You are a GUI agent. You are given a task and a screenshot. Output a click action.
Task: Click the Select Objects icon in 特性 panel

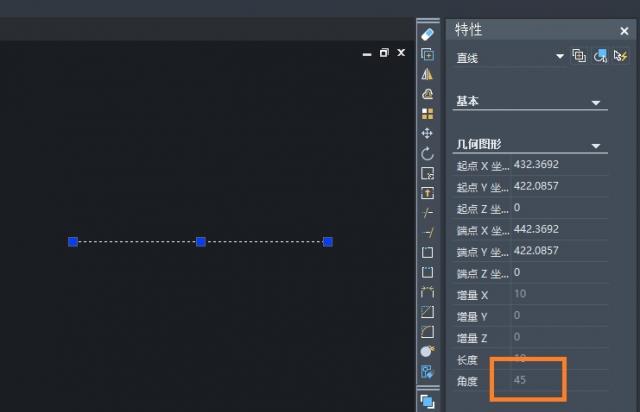(600, 56)
